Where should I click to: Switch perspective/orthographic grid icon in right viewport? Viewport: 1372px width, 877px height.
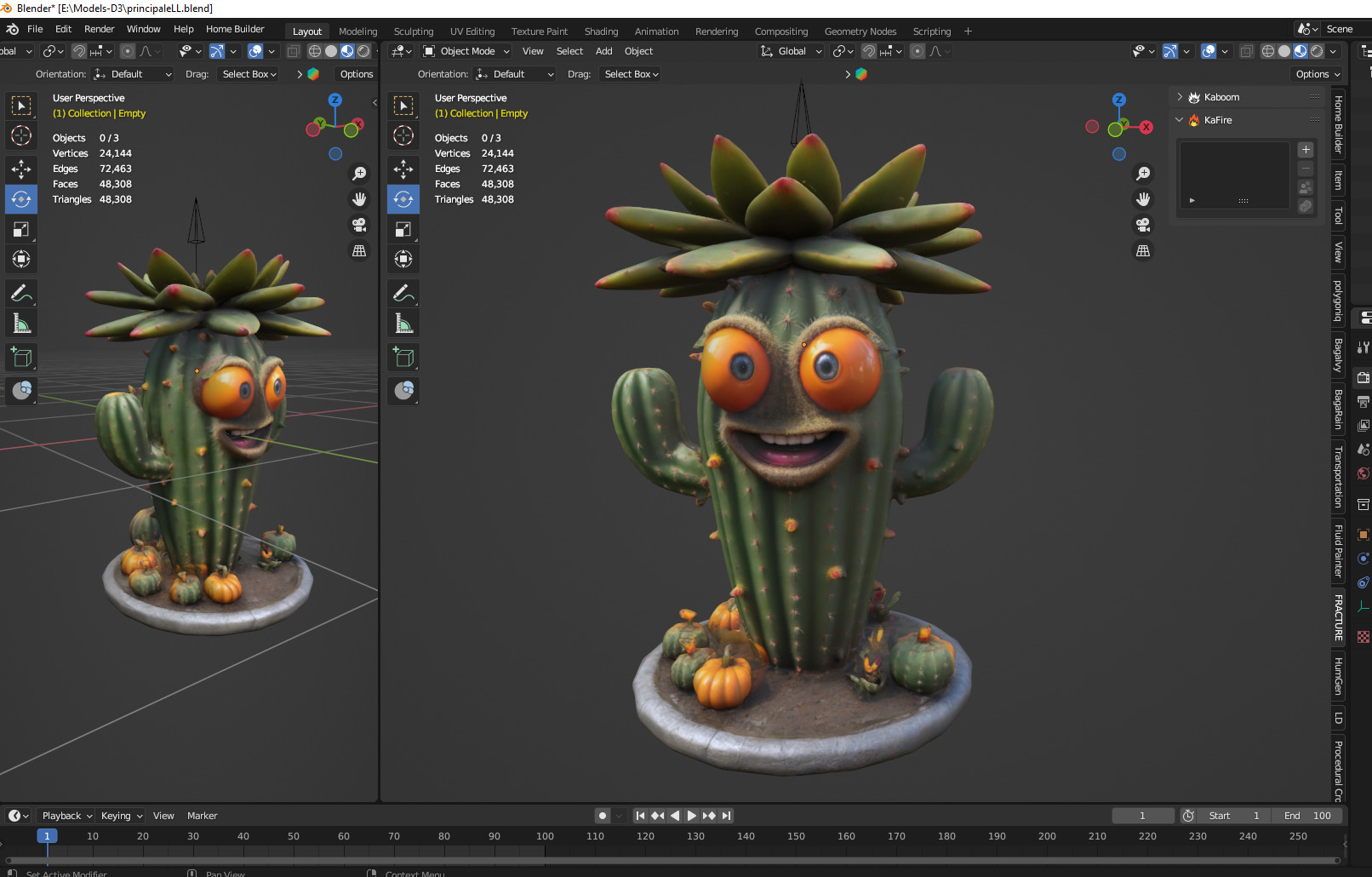(1143, 251)
